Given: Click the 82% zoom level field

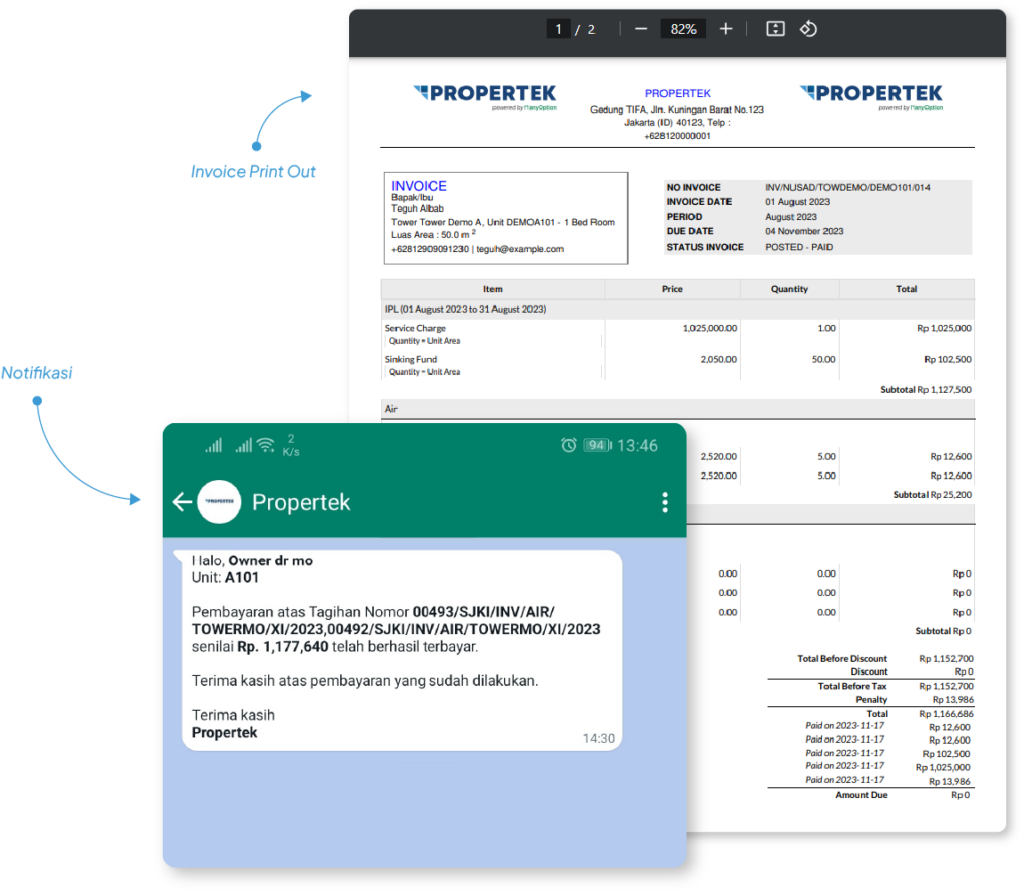Looking at the screenshot, I should (x=683, y=29).
